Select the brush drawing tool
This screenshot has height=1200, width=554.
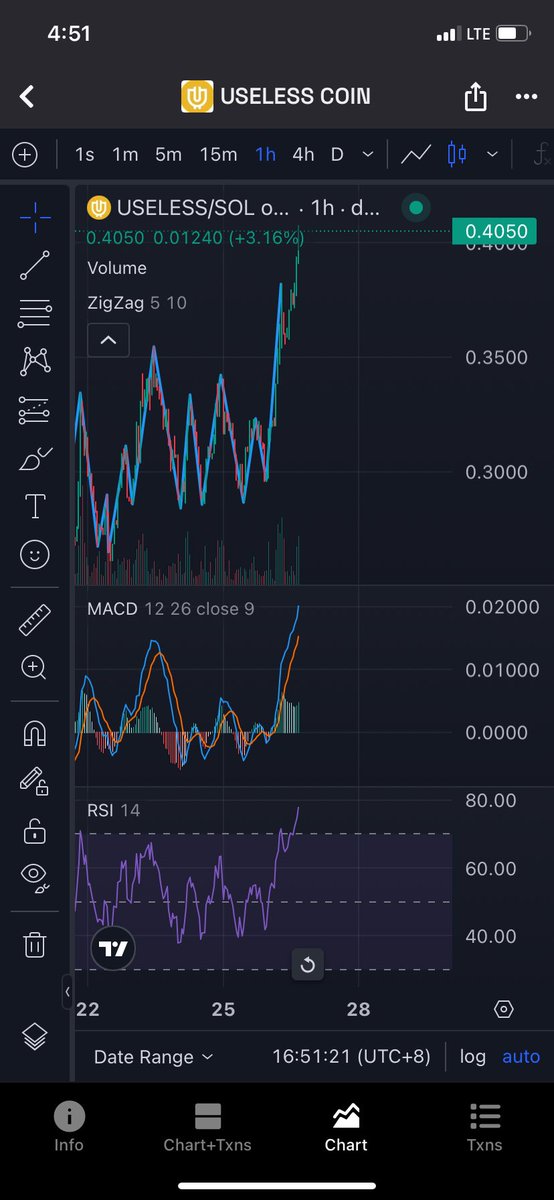coord(35,458)
